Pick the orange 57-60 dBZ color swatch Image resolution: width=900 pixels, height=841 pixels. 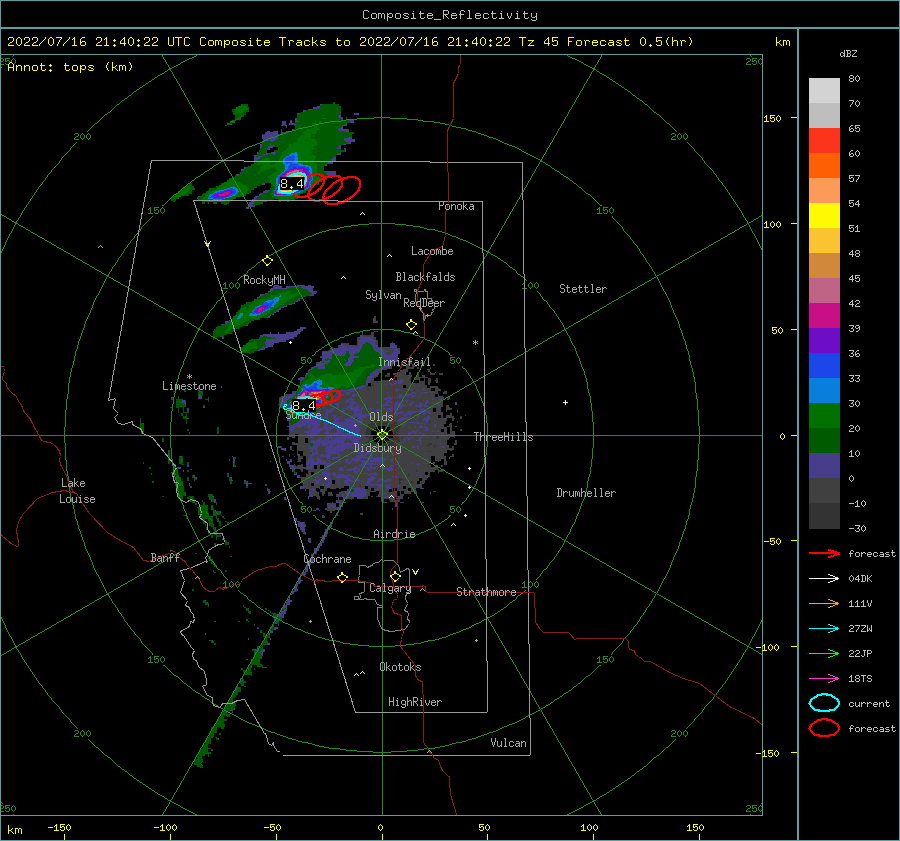pos(824,166)
